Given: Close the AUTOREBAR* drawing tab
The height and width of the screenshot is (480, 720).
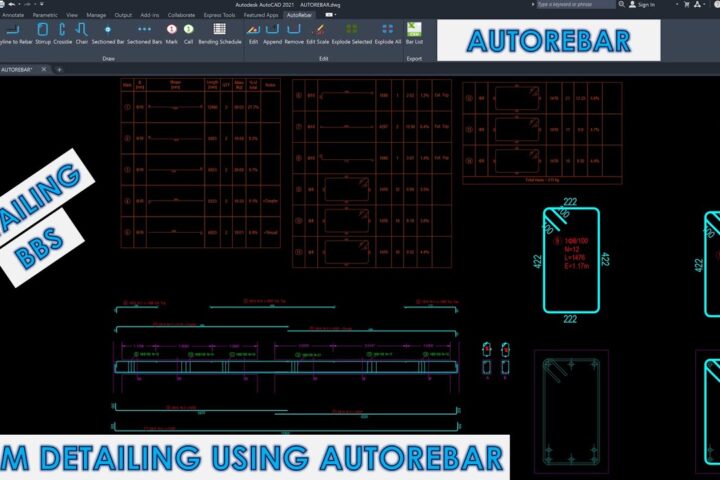Looking at the screenshot, I should (x=44, y=69).
